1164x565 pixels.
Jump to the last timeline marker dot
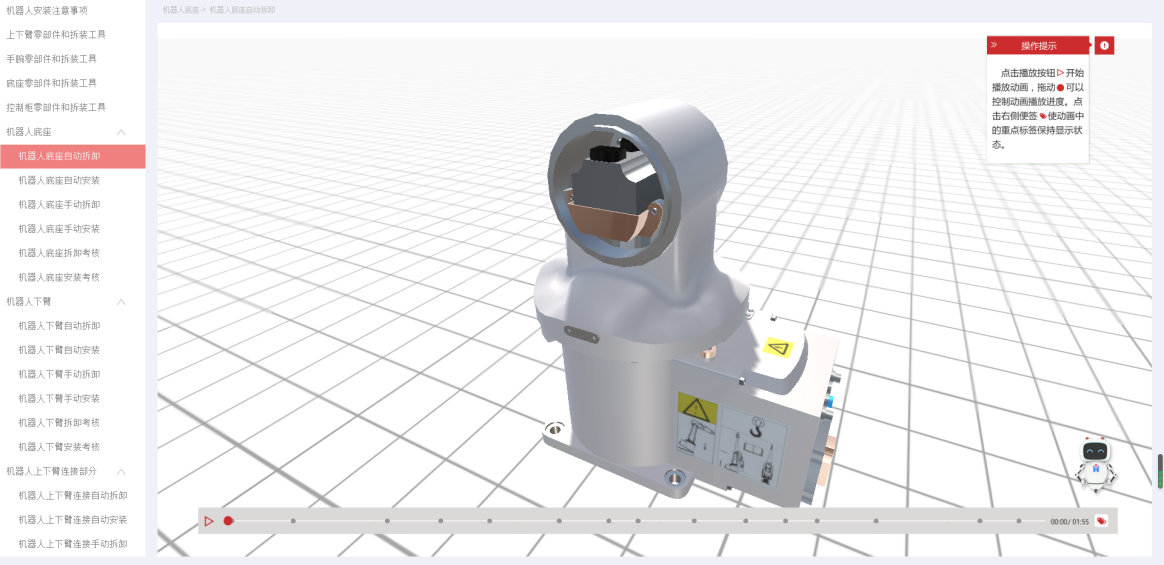click(1018, 521)
